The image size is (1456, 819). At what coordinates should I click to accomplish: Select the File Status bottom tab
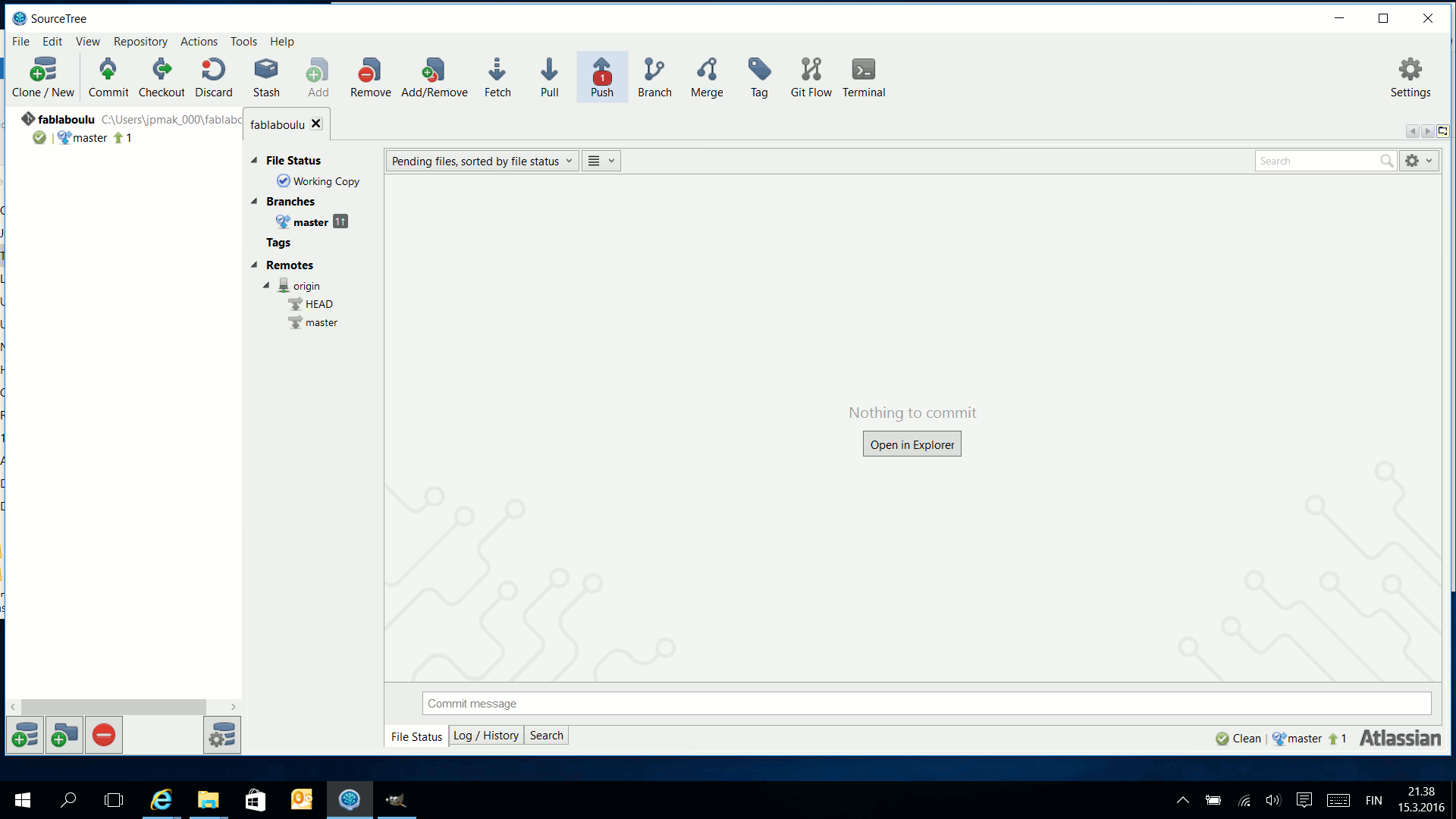(x=416, y=736)
